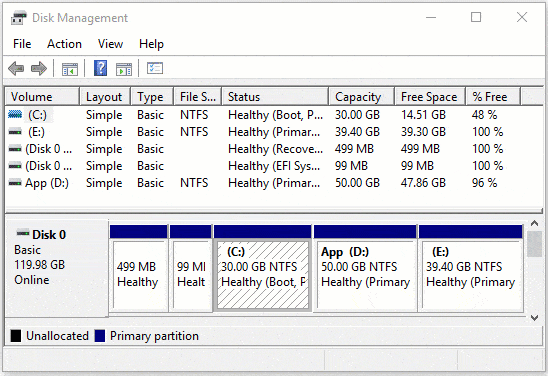Click the 96 % free cell
Image resolution: width=548 pixels, height=376 pixels.
pyautogui.click(x=484, y=183)
